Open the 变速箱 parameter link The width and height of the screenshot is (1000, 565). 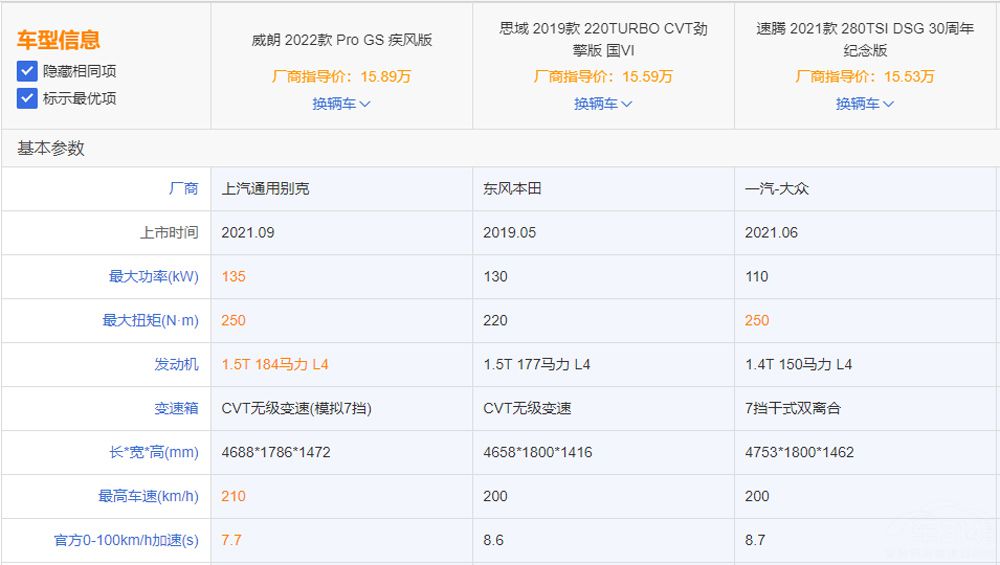[176, 408]
